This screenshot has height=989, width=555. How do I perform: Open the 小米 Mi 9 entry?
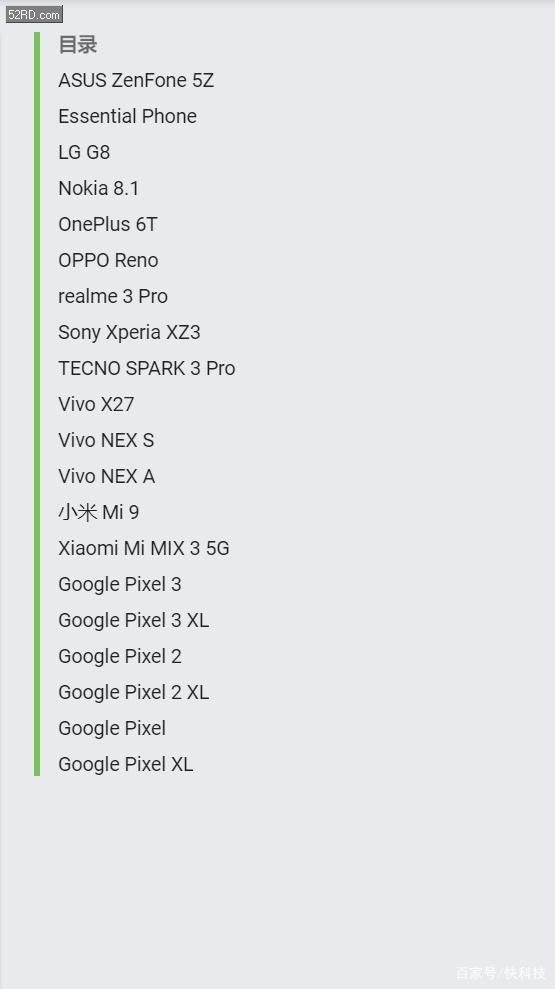98,512
